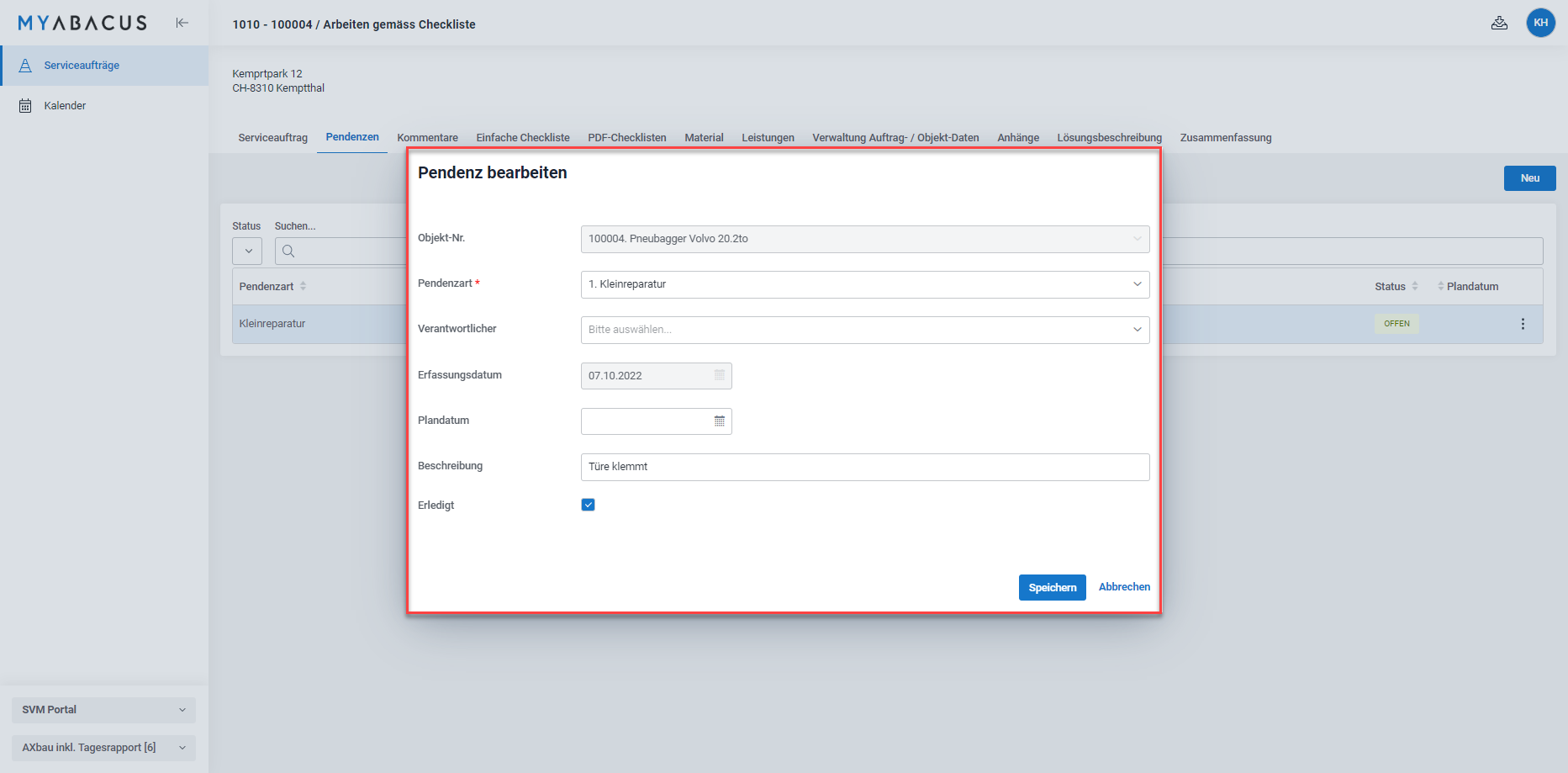Switch to the Kommentare tab
The width and height of the screenshot is (1568, 773).
(427, 137)
